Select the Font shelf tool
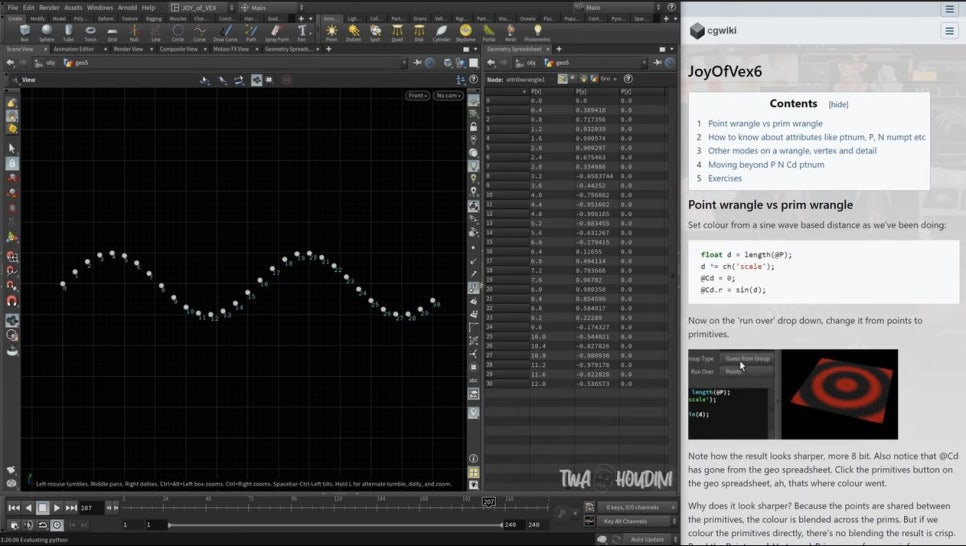Screen dimensions: 966x546 point(302,33)
